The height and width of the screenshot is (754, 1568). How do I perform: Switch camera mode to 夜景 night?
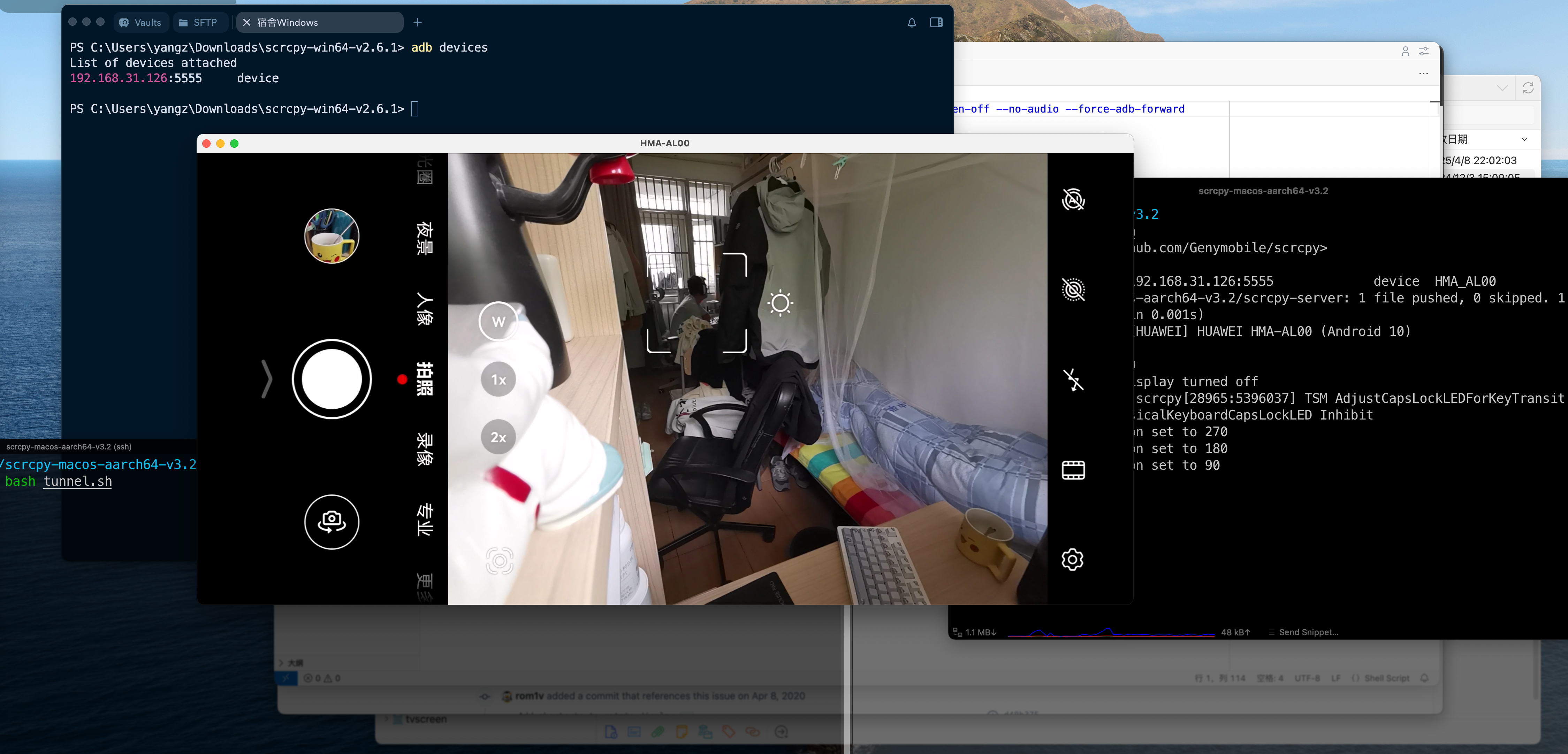tap(424, 238)
